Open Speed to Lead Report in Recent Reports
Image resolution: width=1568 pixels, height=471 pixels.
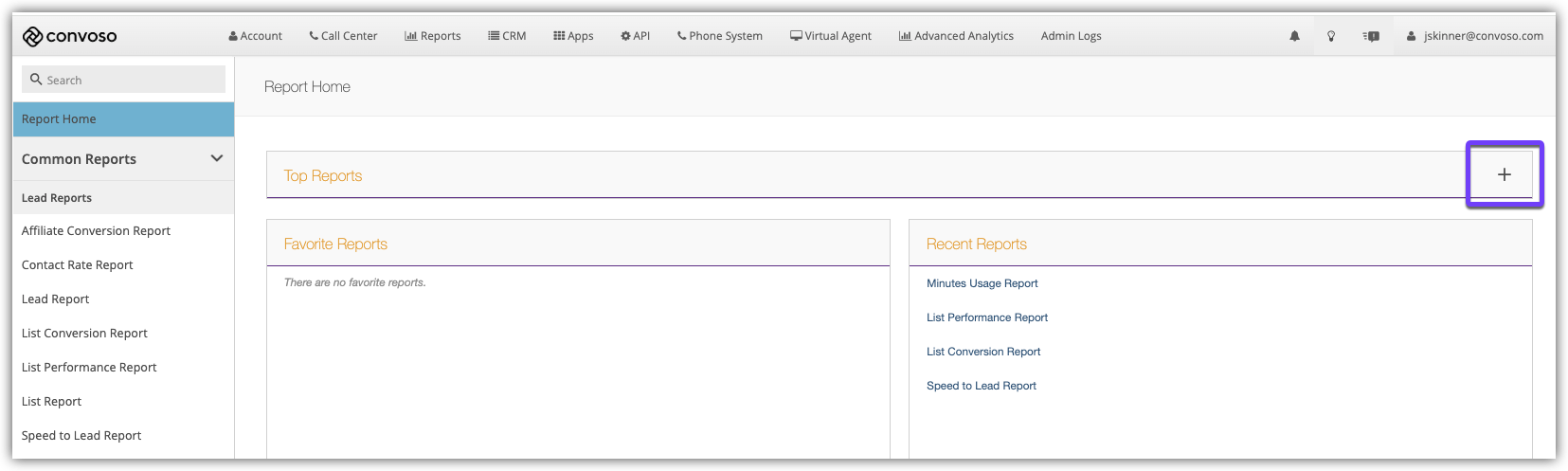981,386
